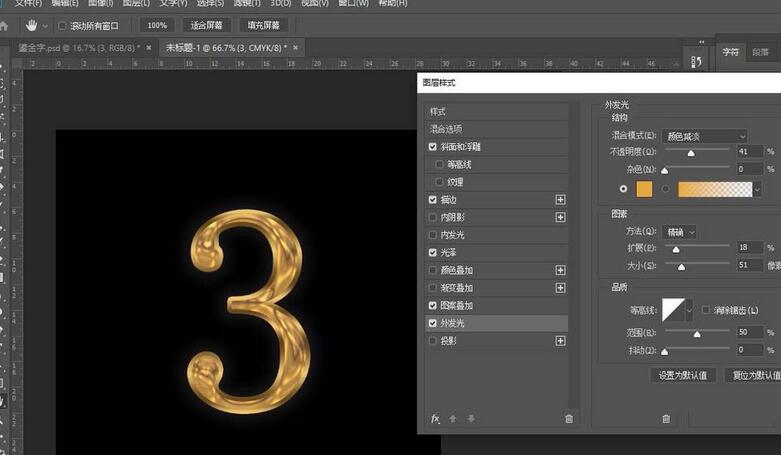Click the plus icon next to 描边

click(560, 200)
